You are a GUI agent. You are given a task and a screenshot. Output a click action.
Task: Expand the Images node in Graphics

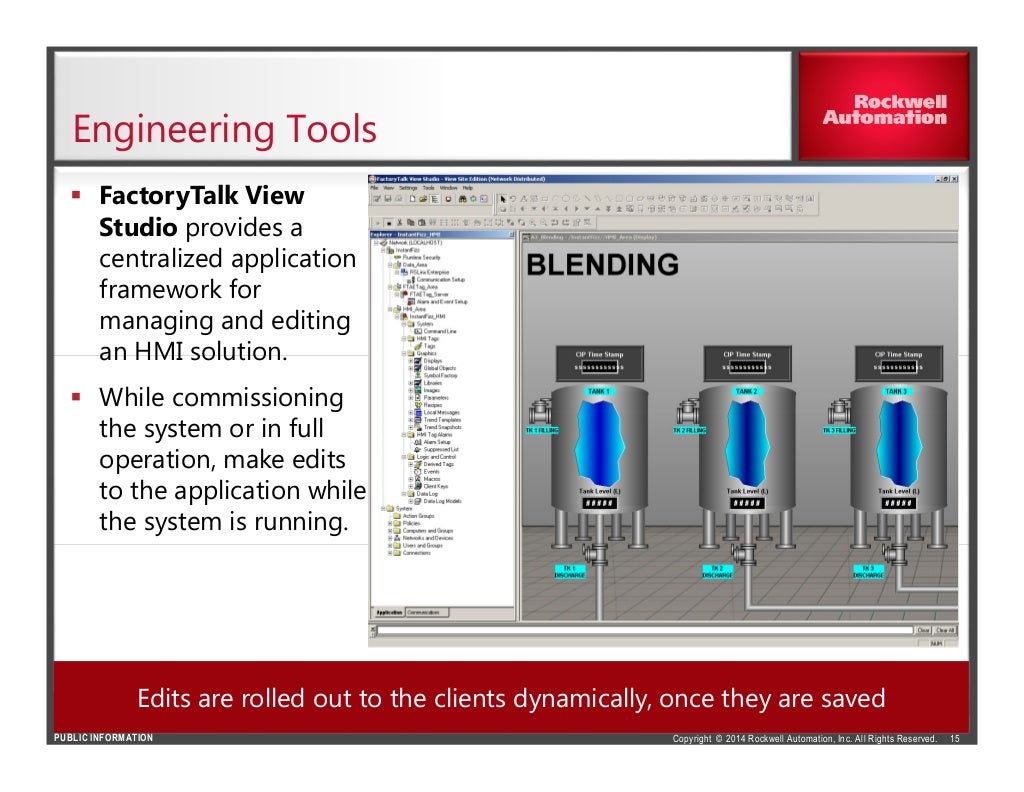pos(411,390)
